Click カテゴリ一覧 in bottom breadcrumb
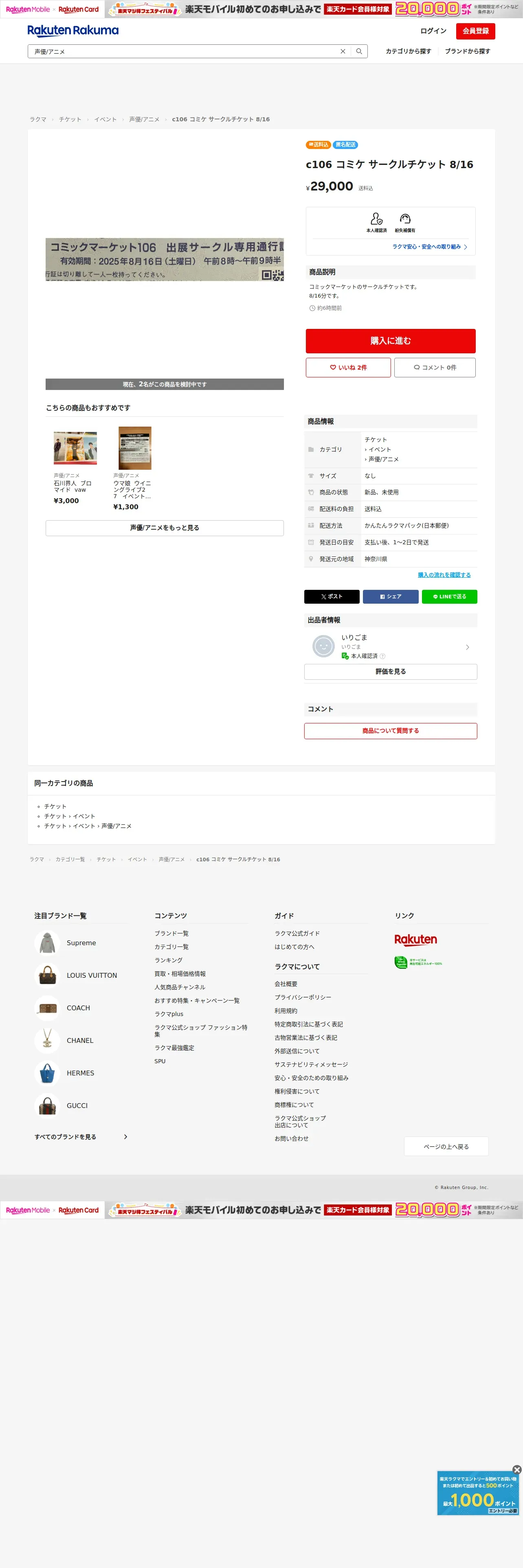The width and height of the screenshot is (523, 1568). tap(70, 859)
